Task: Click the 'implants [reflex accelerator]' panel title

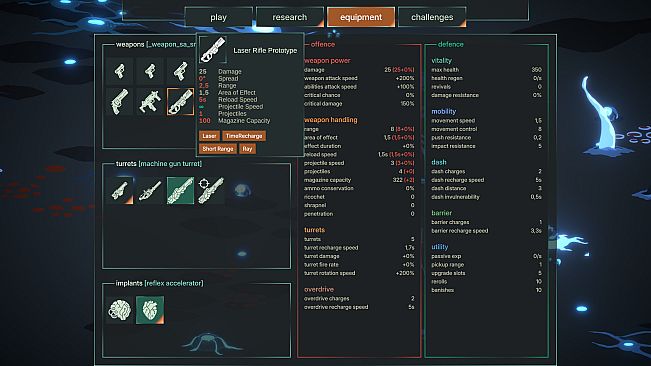Action: [159, 283]
